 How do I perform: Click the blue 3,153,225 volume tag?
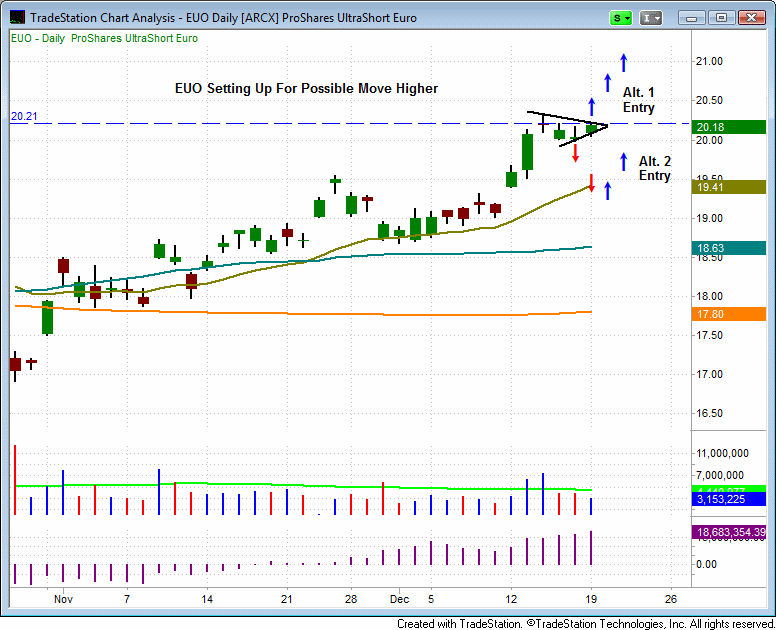click(729, 499)
